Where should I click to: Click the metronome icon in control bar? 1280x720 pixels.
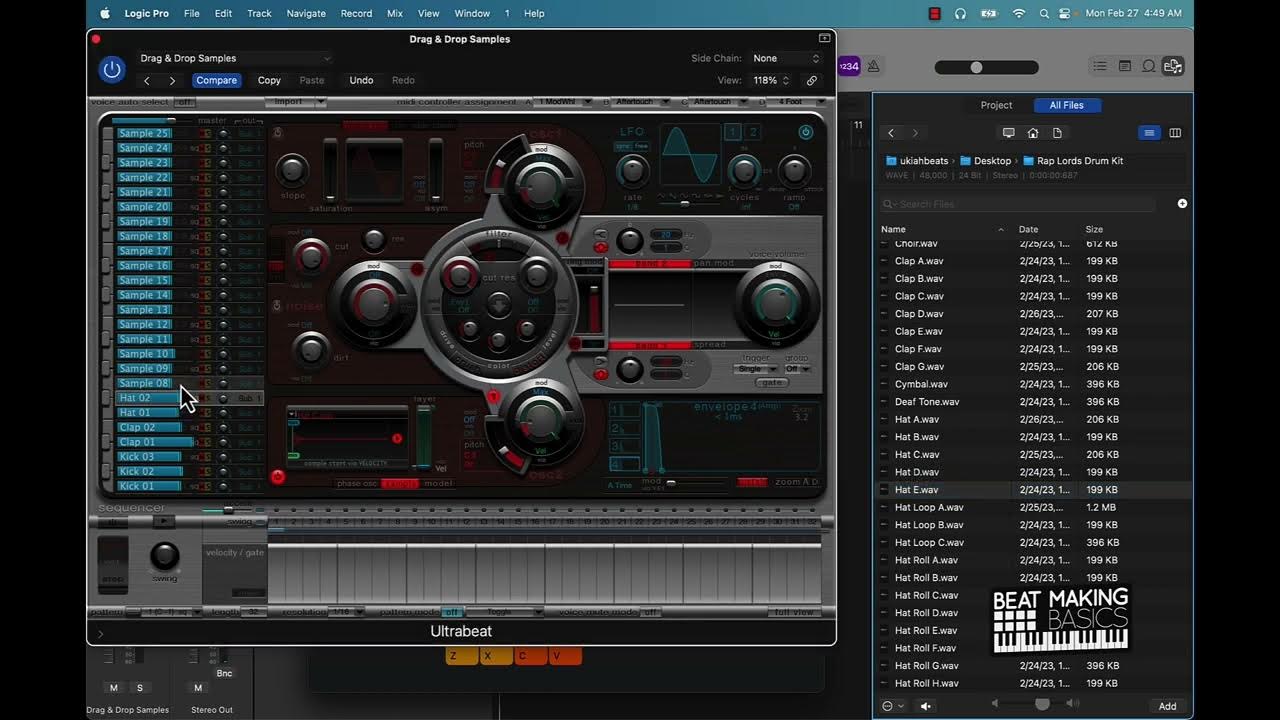pyautogui.click(x=873, y=66)
